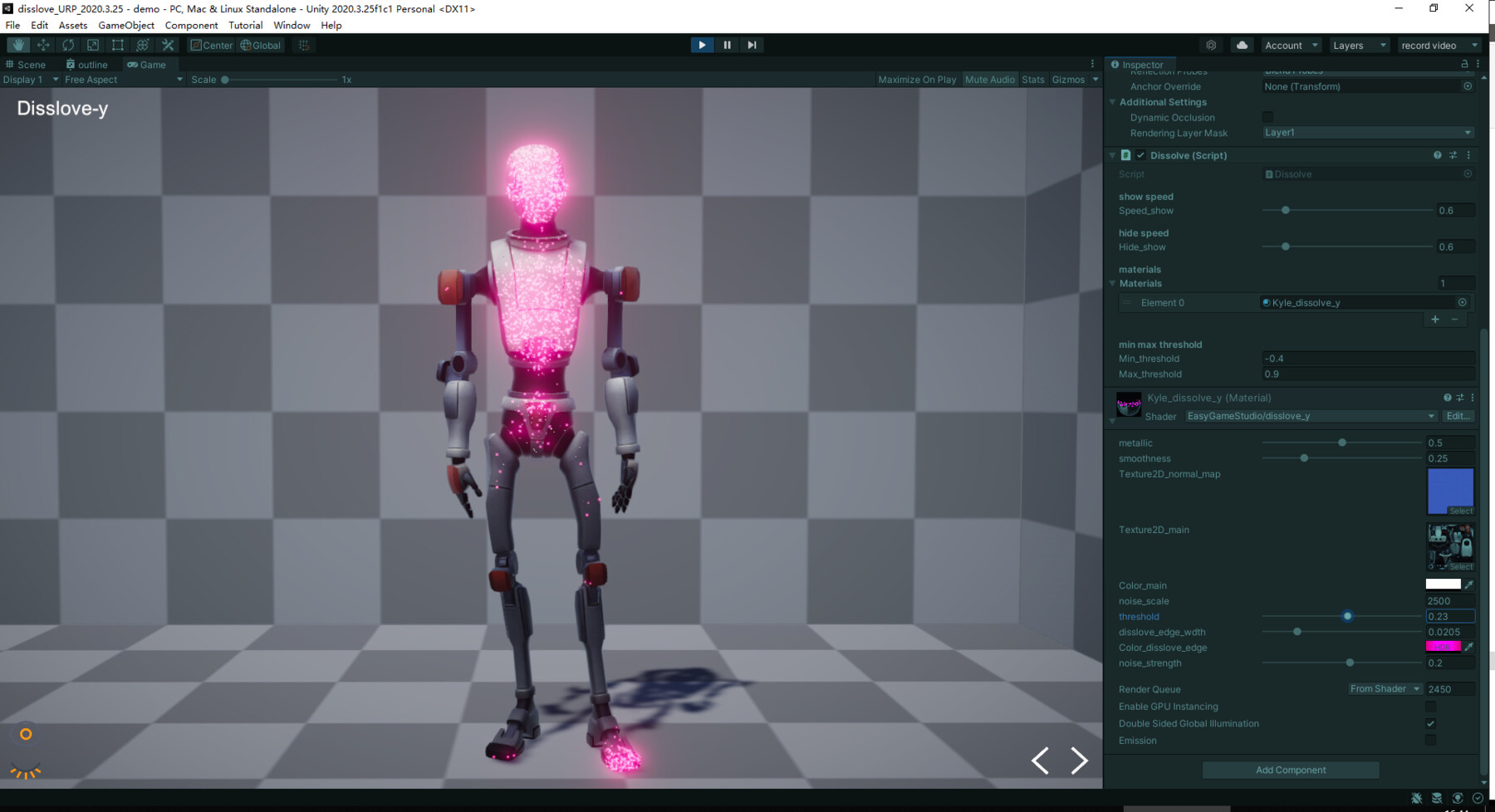
Task: Open Collab cloud services icon
Action: 1242,45
